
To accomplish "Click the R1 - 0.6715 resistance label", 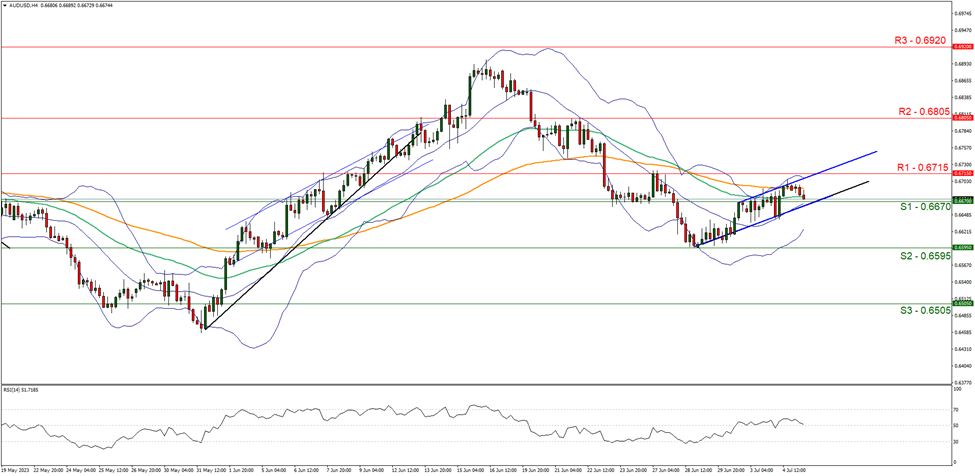I will click(x=922, y=167).
